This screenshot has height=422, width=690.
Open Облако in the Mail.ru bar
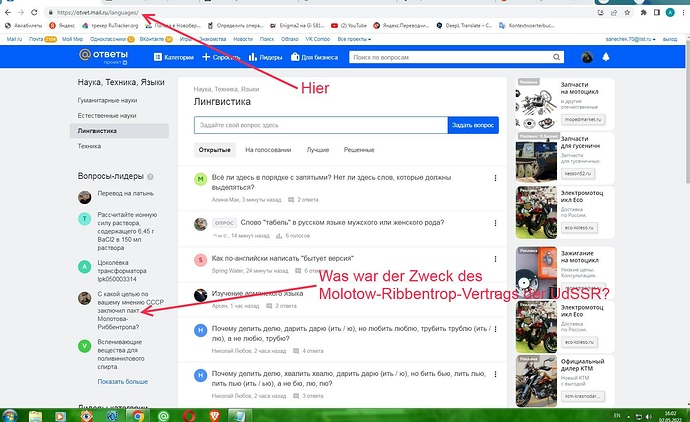tap(290, 39)
